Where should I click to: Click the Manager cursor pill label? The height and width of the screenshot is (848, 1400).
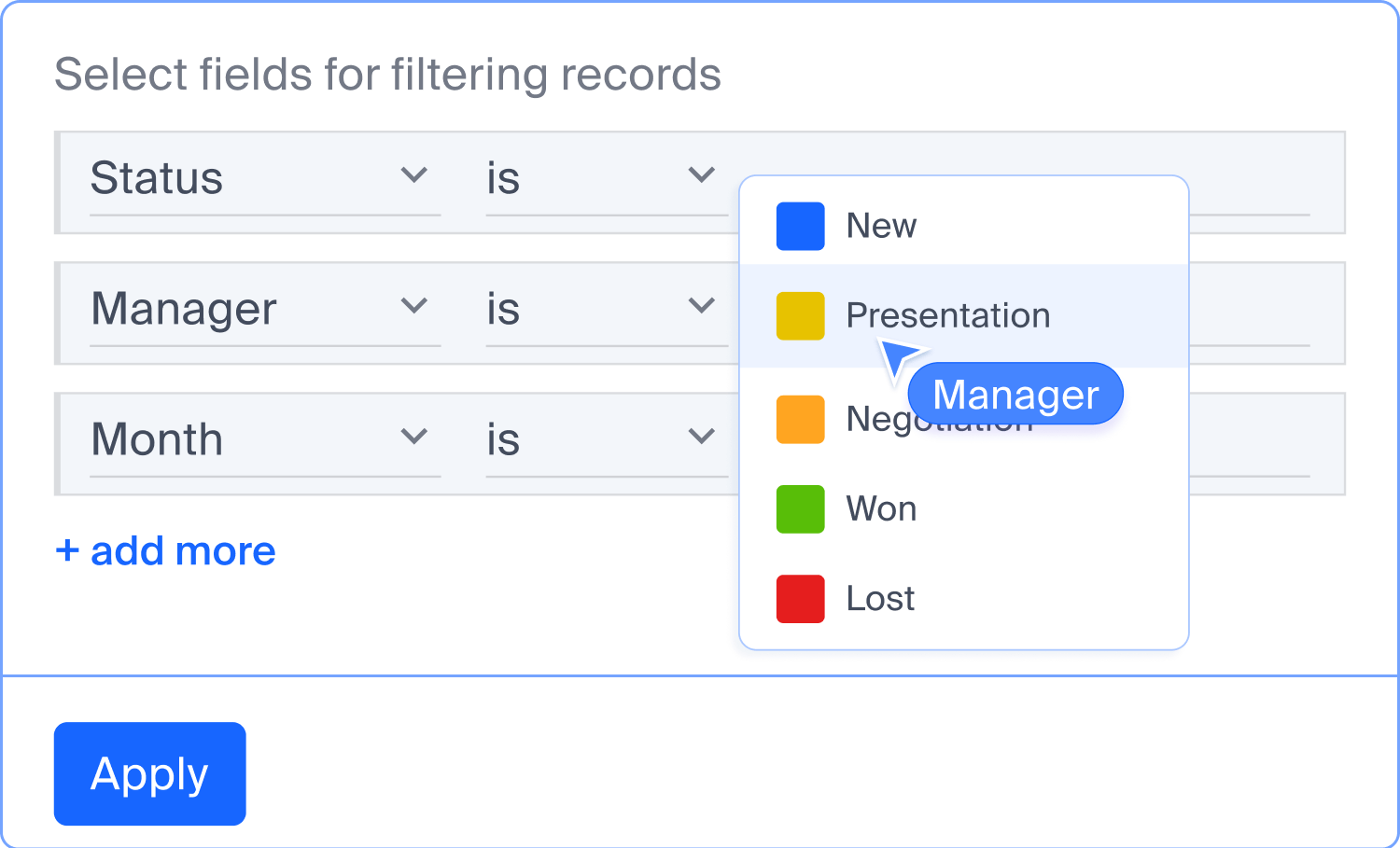click(1015, 394)
